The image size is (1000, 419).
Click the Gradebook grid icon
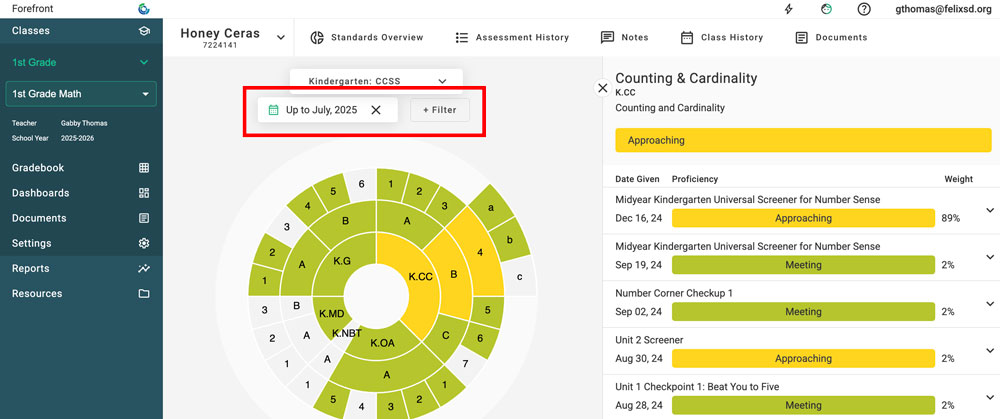144,168
